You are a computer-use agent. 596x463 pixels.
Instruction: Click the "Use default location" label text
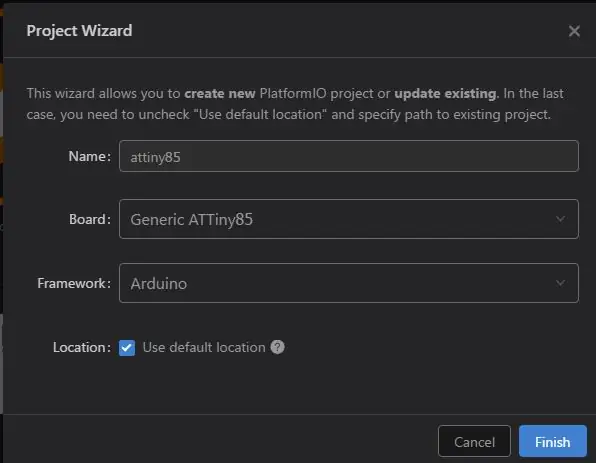tap(204, 347)
